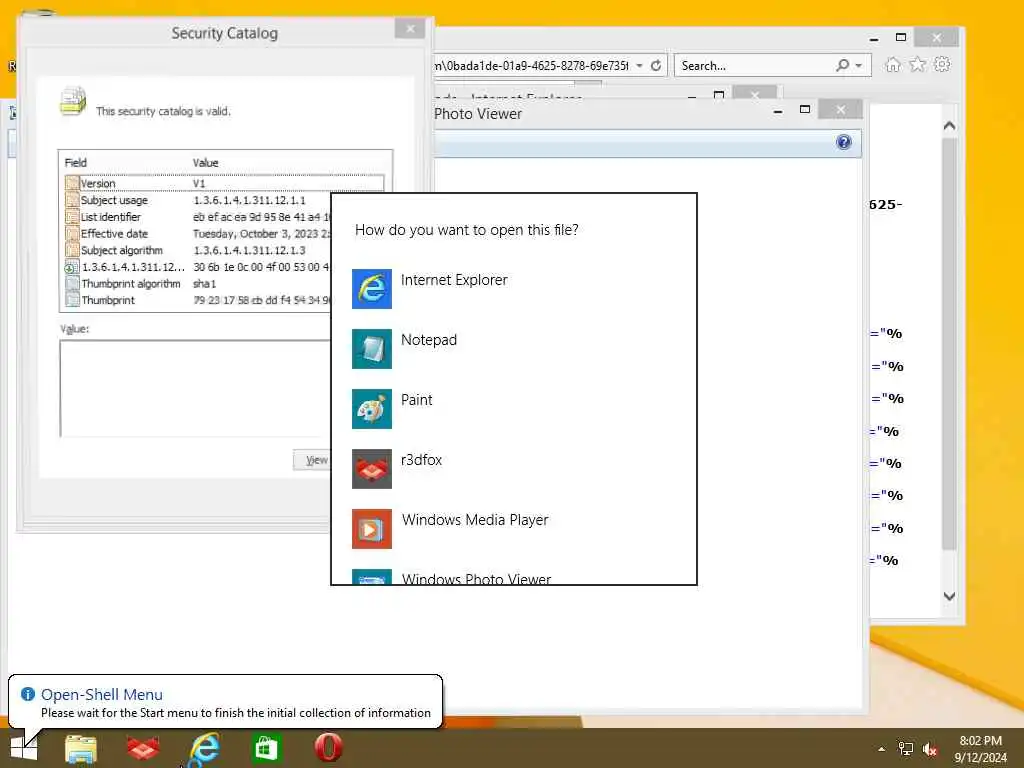
Task: Select the 1.3.6.1.4.1.311.12... field row
Action: coord(196,267)
